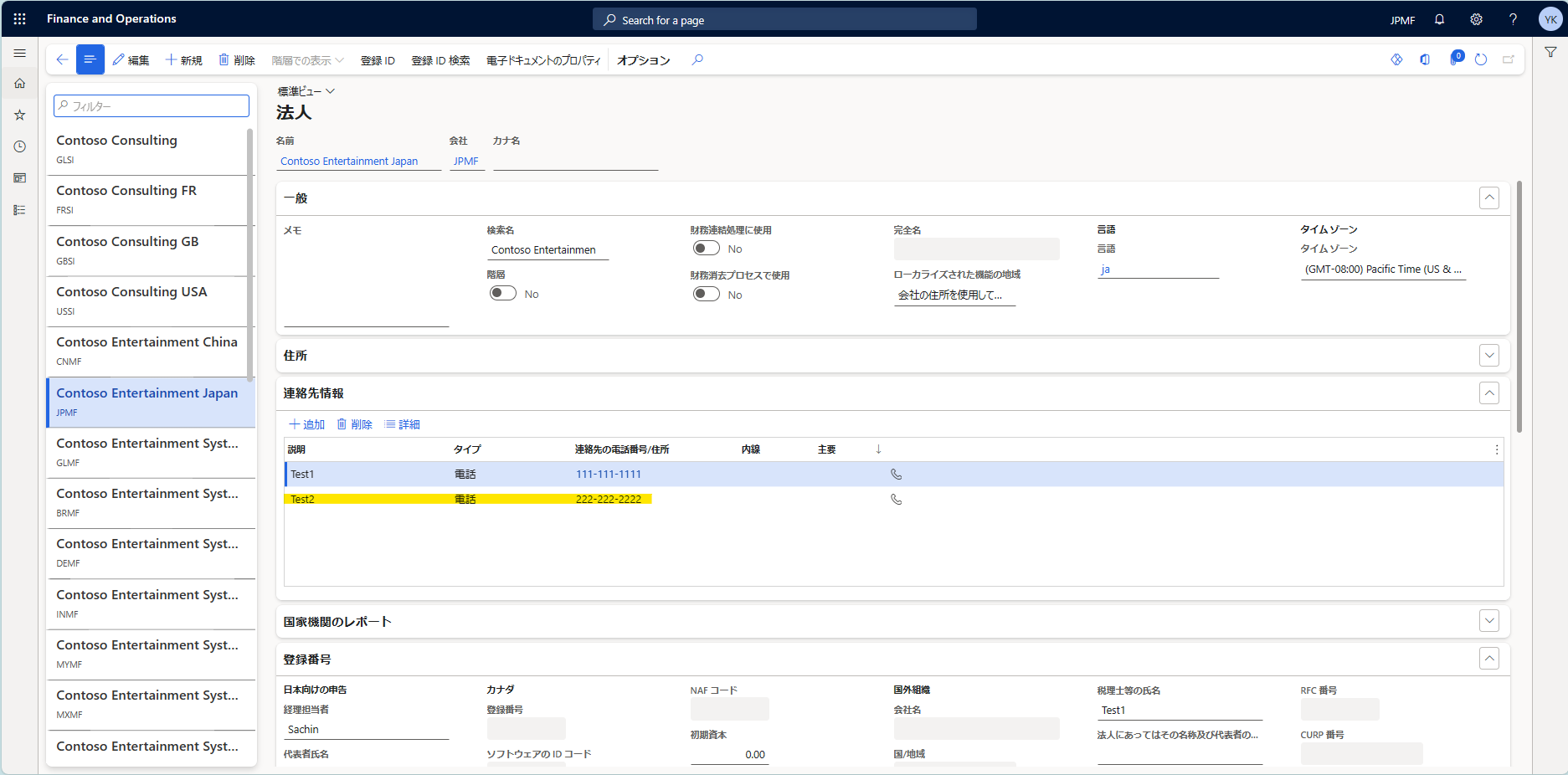Collapse the 一般 section

pyautogui.click(x=1489, y=198)
